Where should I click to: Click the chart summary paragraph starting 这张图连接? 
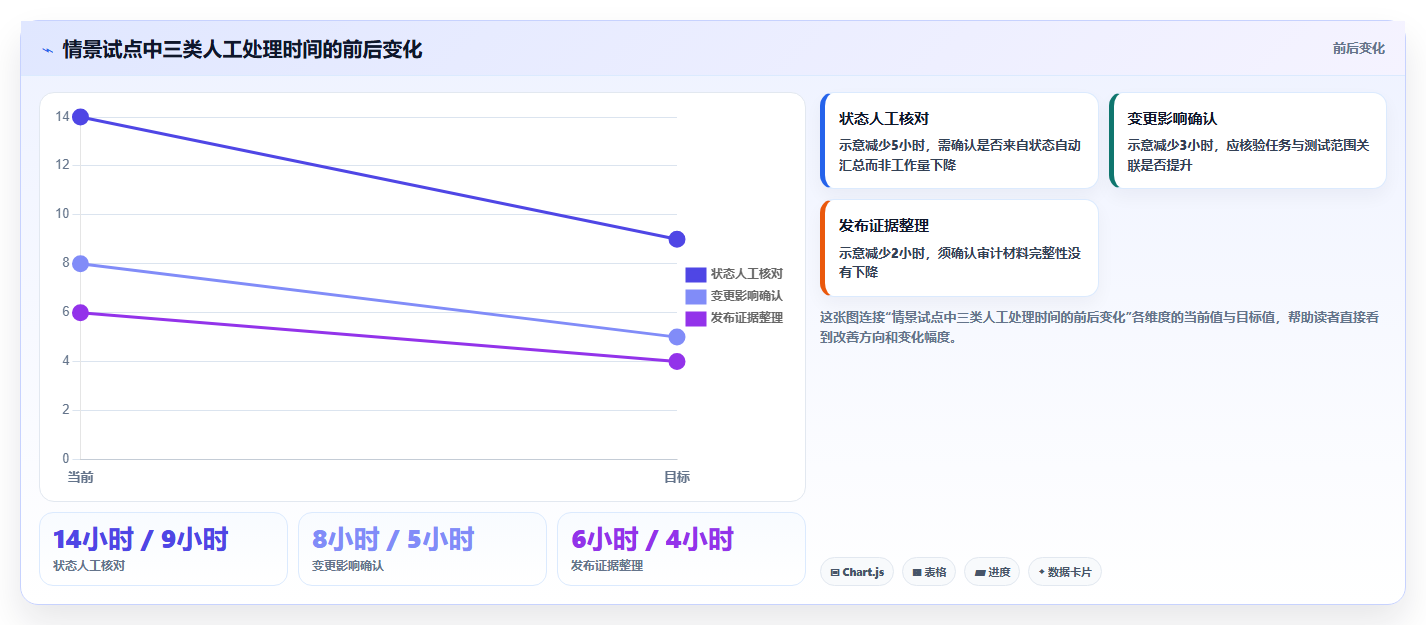pyautogui.click(x=1100, y=327)
